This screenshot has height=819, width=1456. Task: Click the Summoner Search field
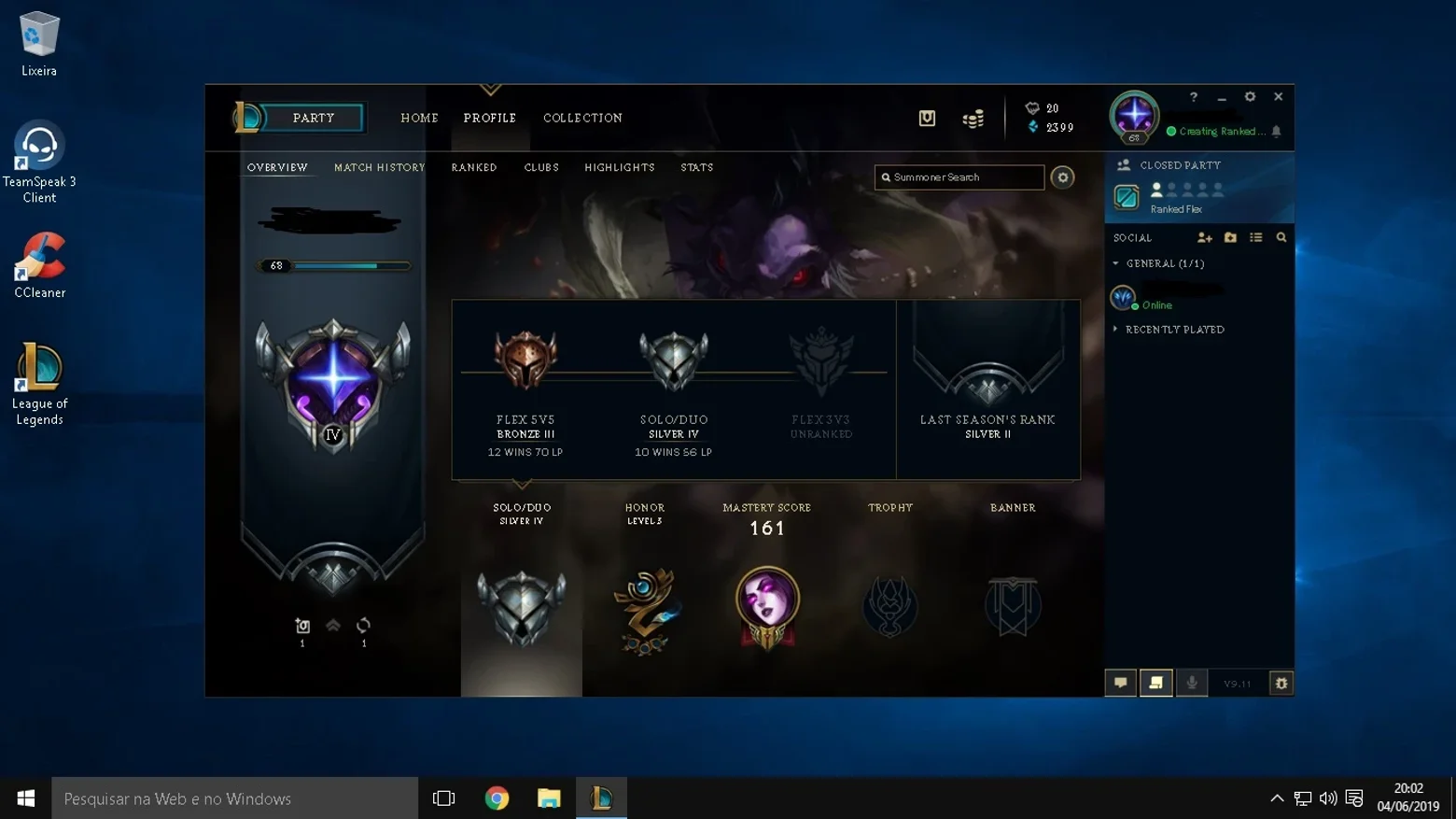pos(959,177)
